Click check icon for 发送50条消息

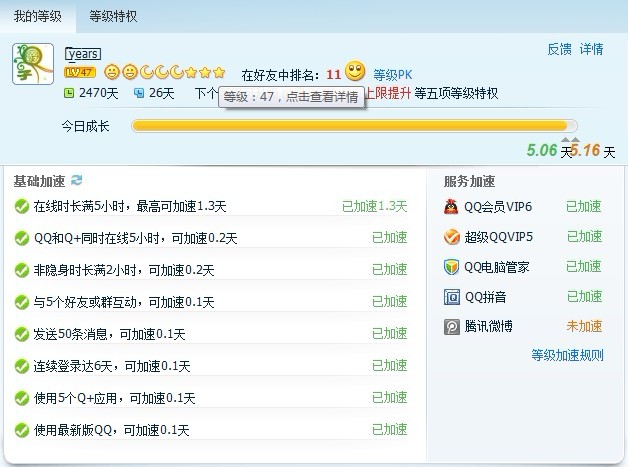click(22, 334)
